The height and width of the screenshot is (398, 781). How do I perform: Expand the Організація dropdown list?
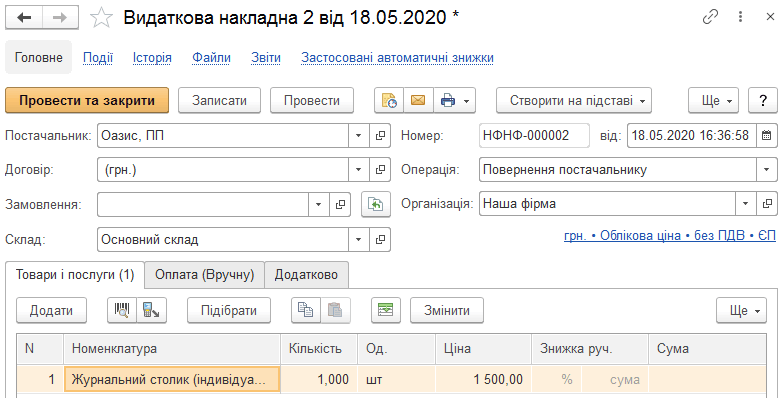tap(745, 204)
